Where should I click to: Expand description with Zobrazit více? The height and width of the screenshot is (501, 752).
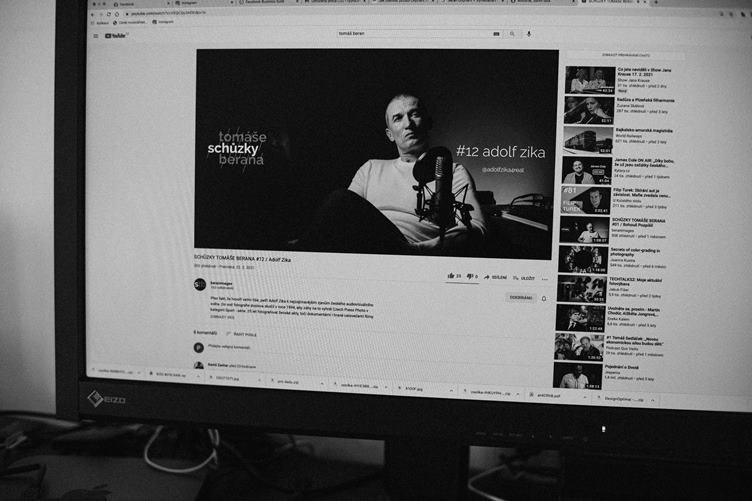[x=223, y=317]
